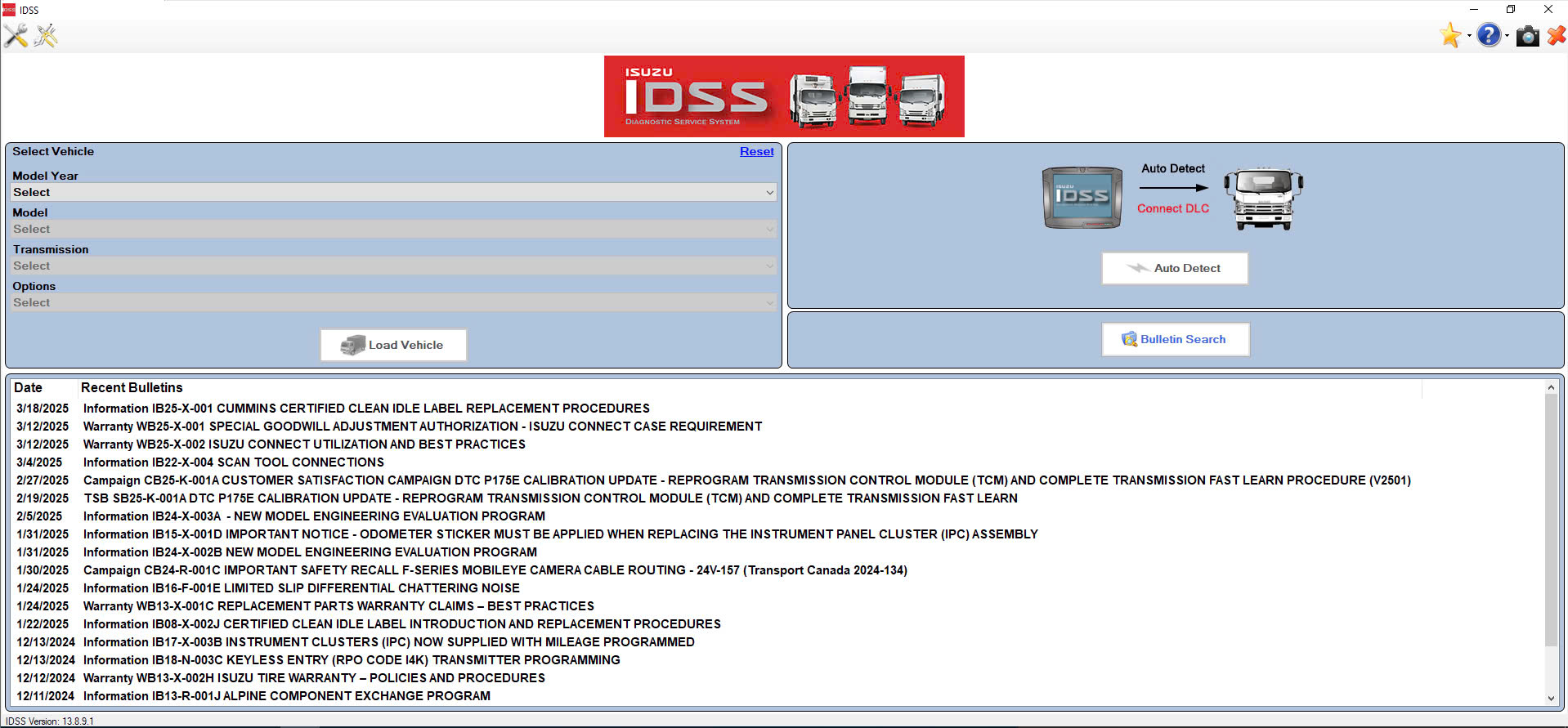
Task: Open the Options dropdown
Action: (x=393, y=302)
